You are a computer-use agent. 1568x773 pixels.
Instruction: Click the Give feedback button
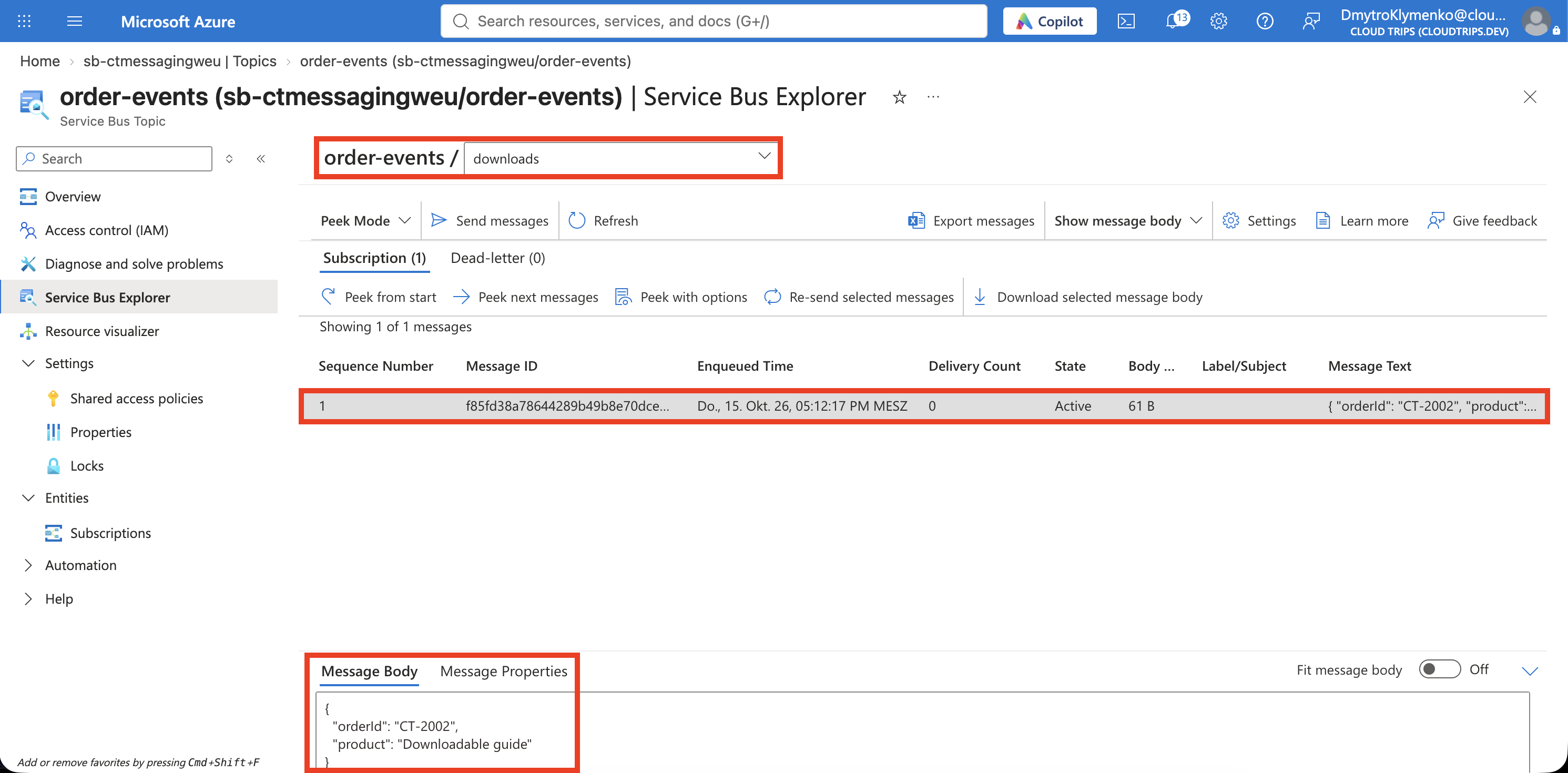click(x=1482, y=220)
